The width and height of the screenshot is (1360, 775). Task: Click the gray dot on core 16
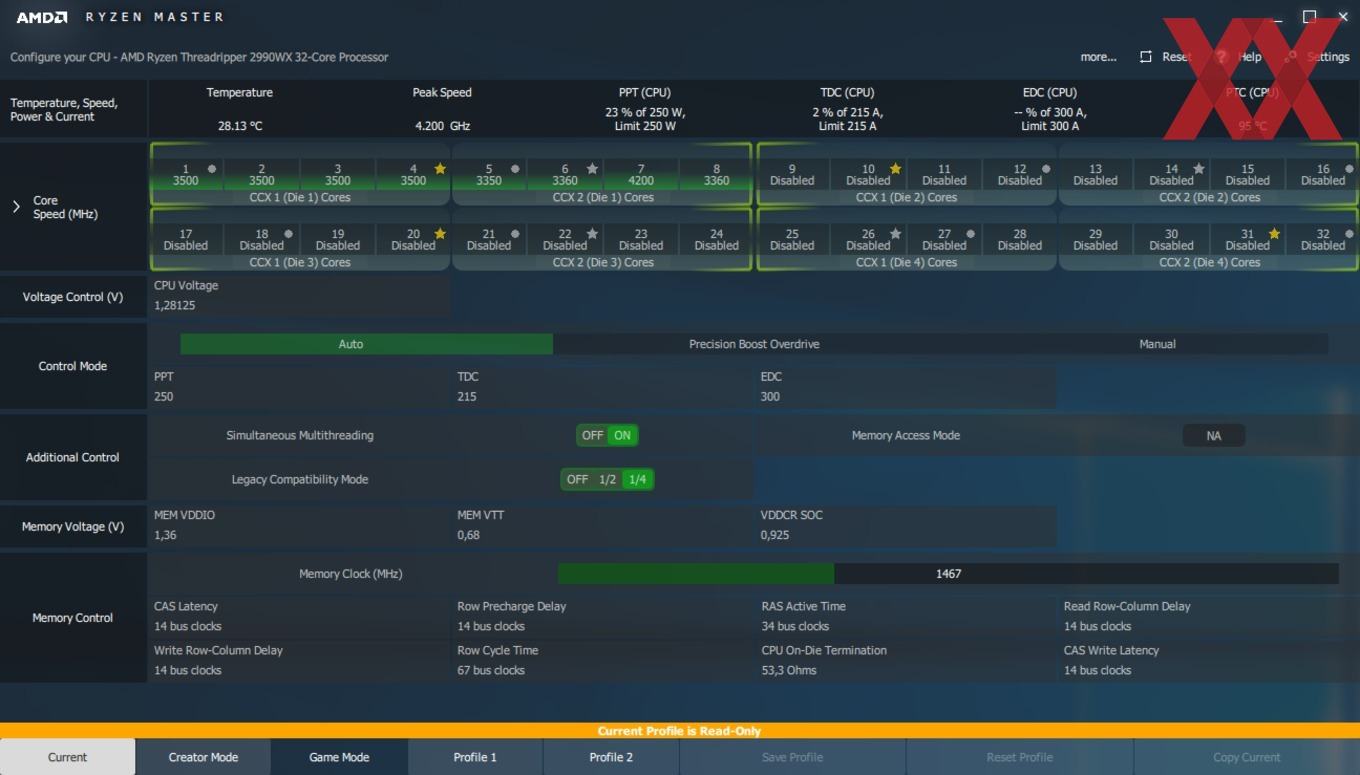tap(1349, 169)
